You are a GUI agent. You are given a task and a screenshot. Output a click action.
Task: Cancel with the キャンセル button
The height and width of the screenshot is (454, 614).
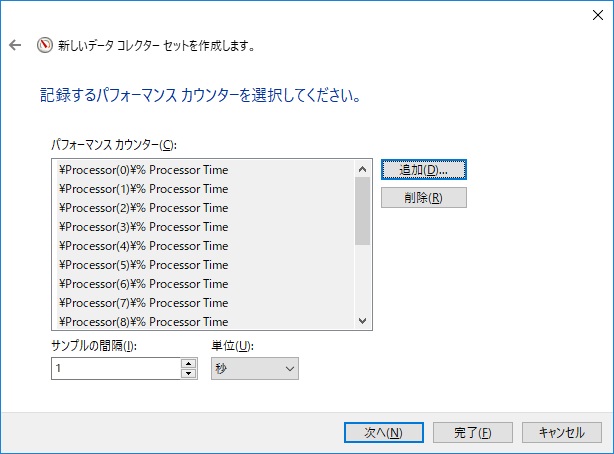[x=561, y=432]
